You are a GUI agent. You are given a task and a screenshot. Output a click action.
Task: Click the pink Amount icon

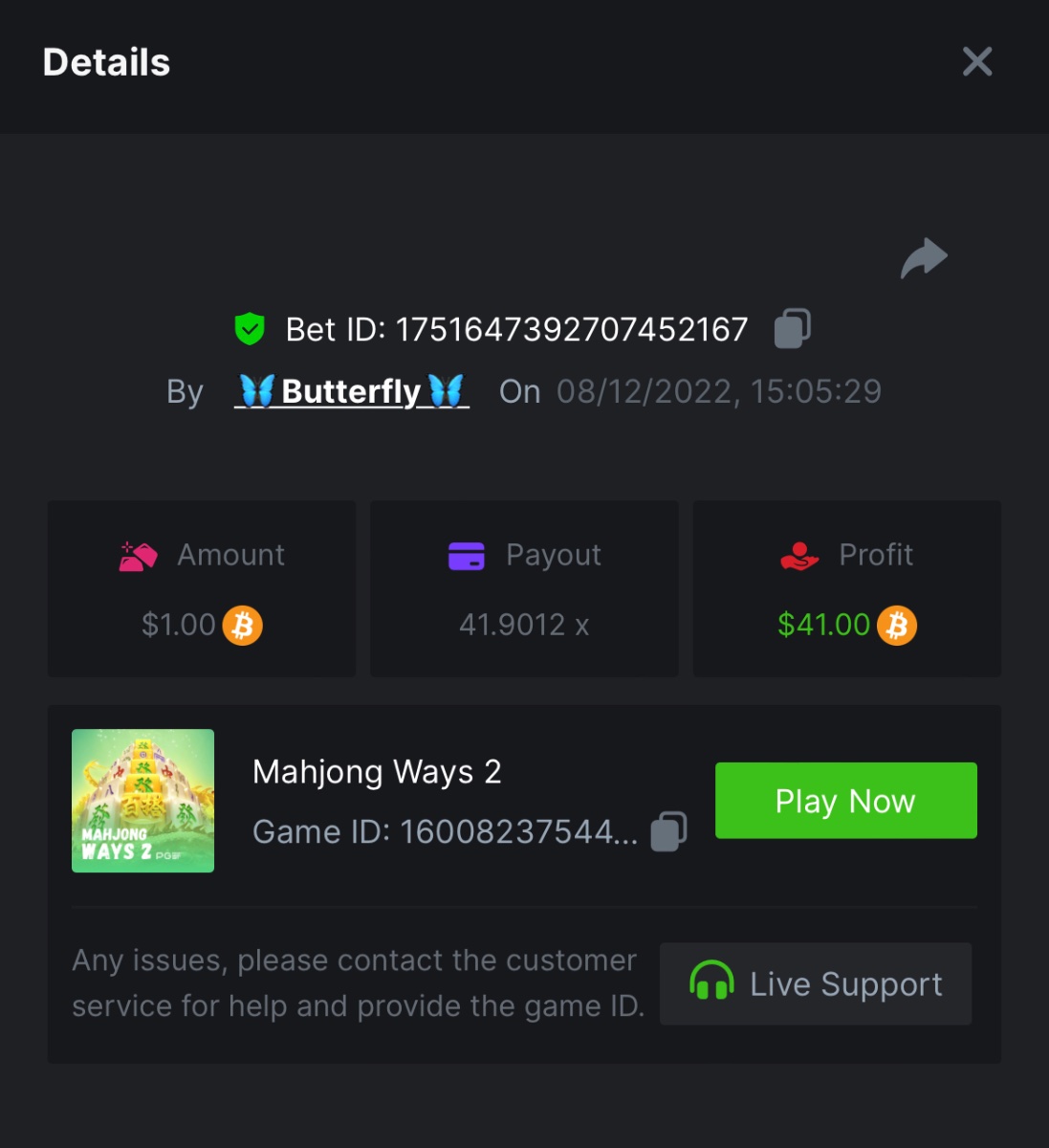click(x=138, y=556)
